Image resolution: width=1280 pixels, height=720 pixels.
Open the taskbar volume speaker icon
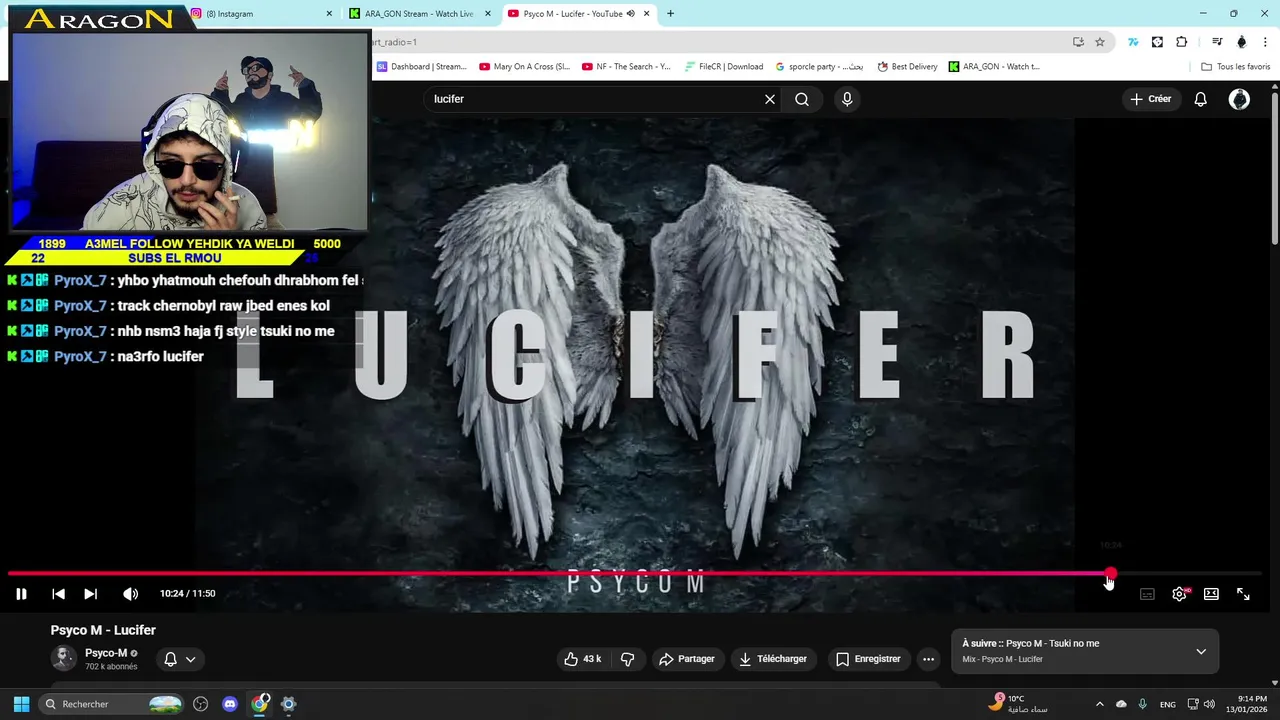point(1210,704)
